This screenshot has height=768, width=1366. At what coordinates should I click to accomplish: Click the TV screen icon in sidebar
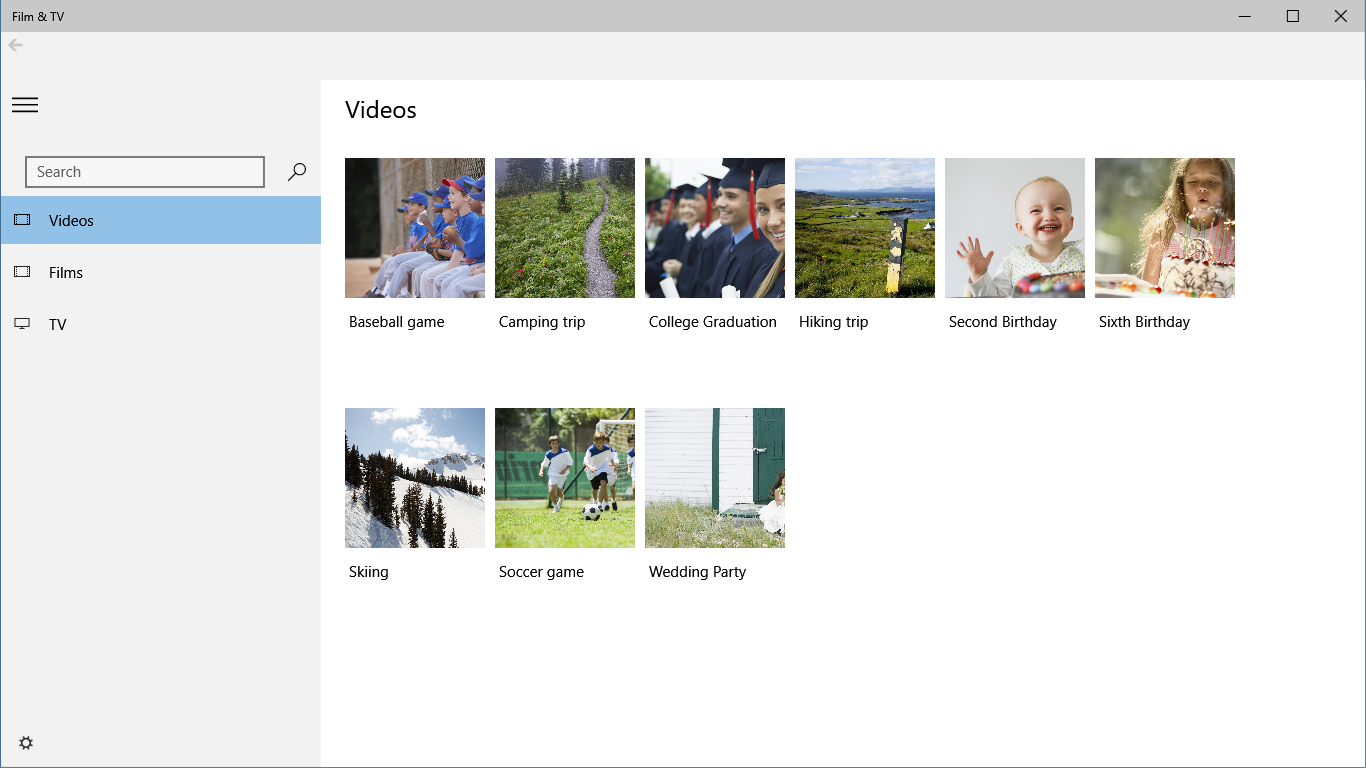coord(22,324)
